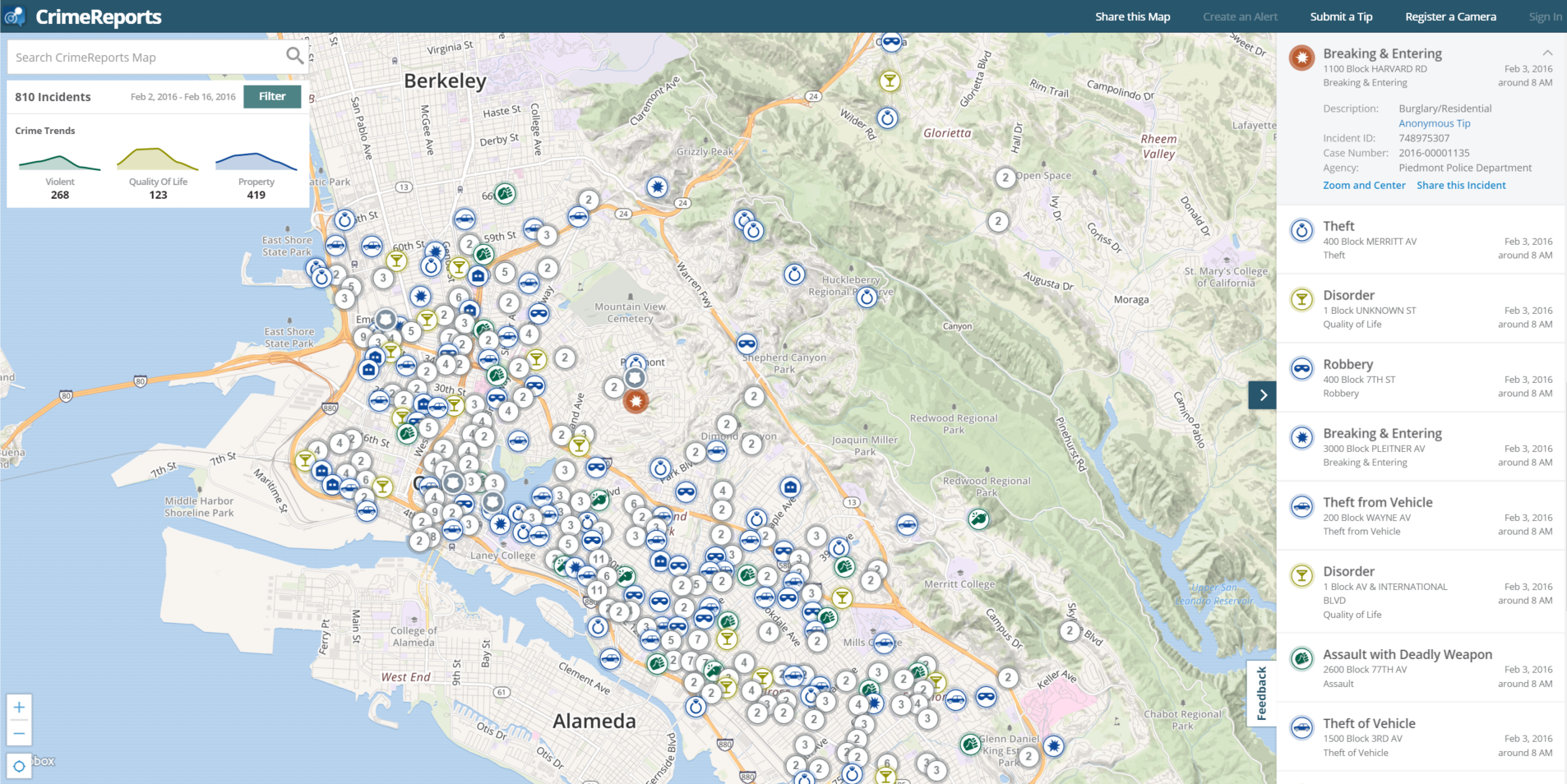Collapse the Breaking & Entering incident details
This screenshot has width=1567, height=784.
pos(1546,53)
